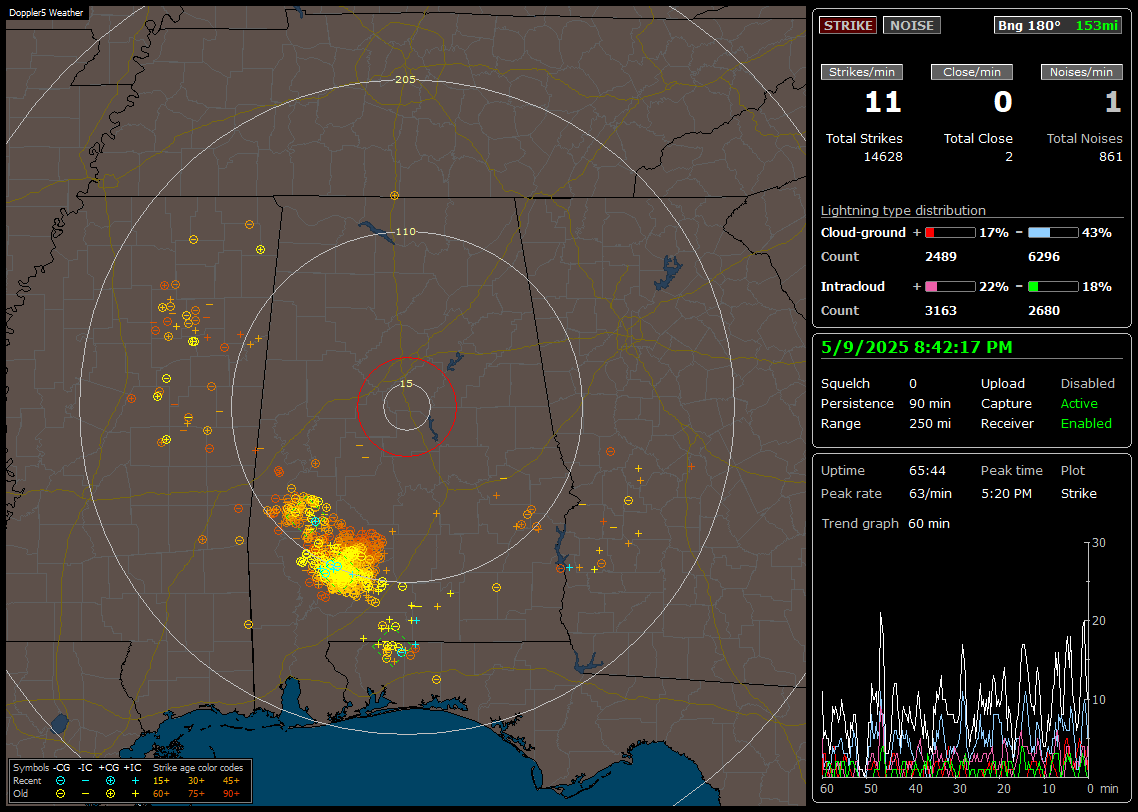The height and width of the screenshot is (812, 1138).
Task: Click the Trend graph 60 min value
Action: (929, 524)
